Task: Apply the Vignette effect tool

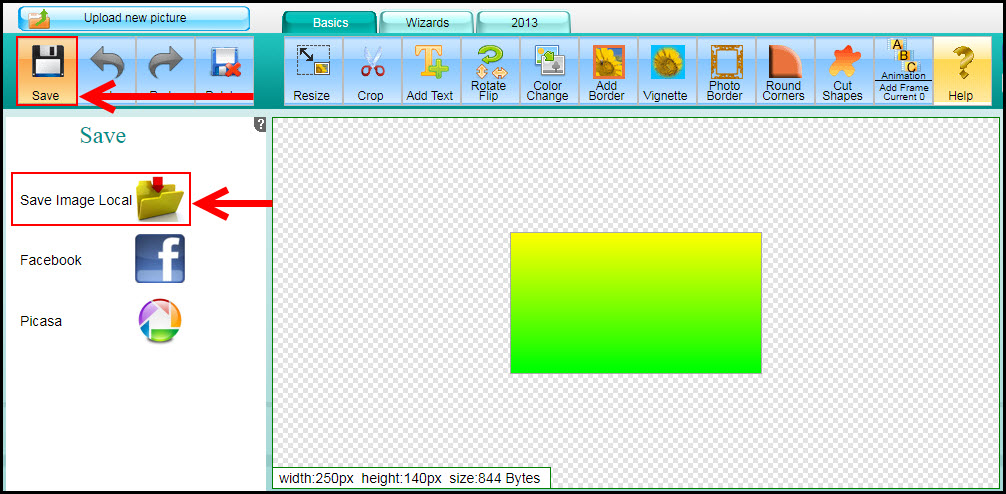Action: click(666, 71)
